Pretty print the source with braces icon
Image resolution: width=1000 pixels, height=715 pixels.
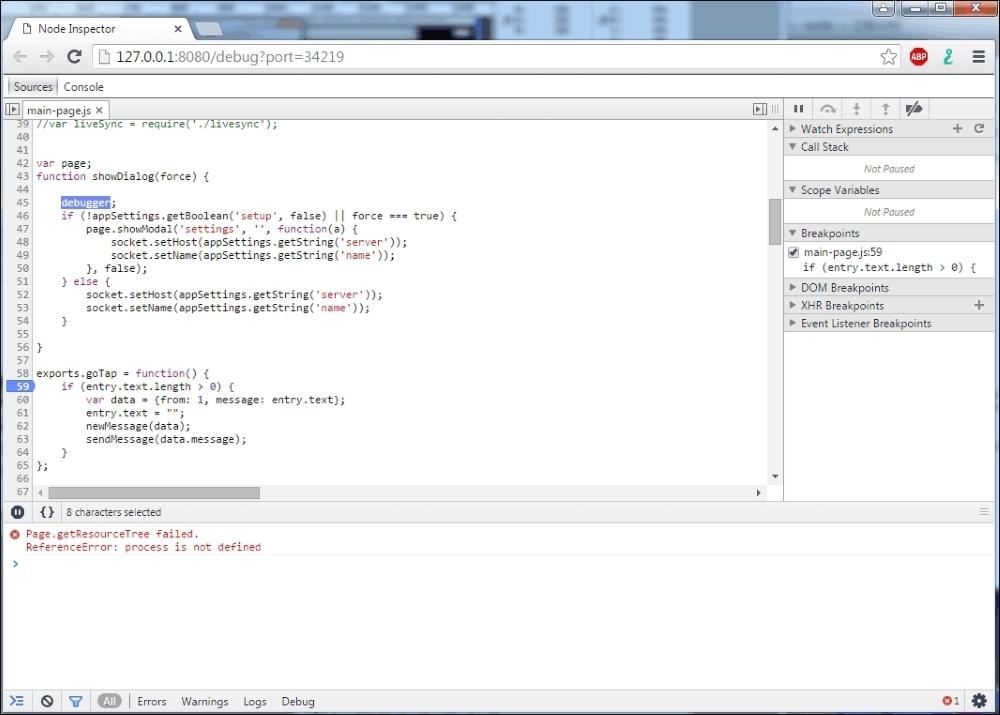point(47,512)
